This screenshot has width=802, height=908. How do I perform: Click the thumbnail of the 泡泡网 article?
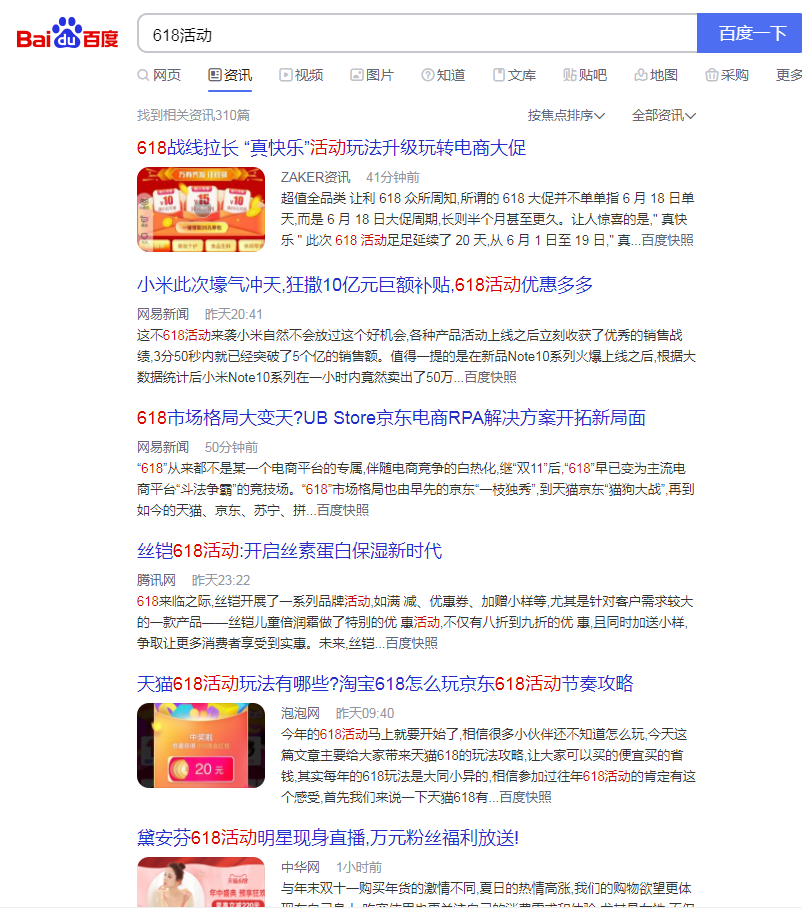[201, 745]
